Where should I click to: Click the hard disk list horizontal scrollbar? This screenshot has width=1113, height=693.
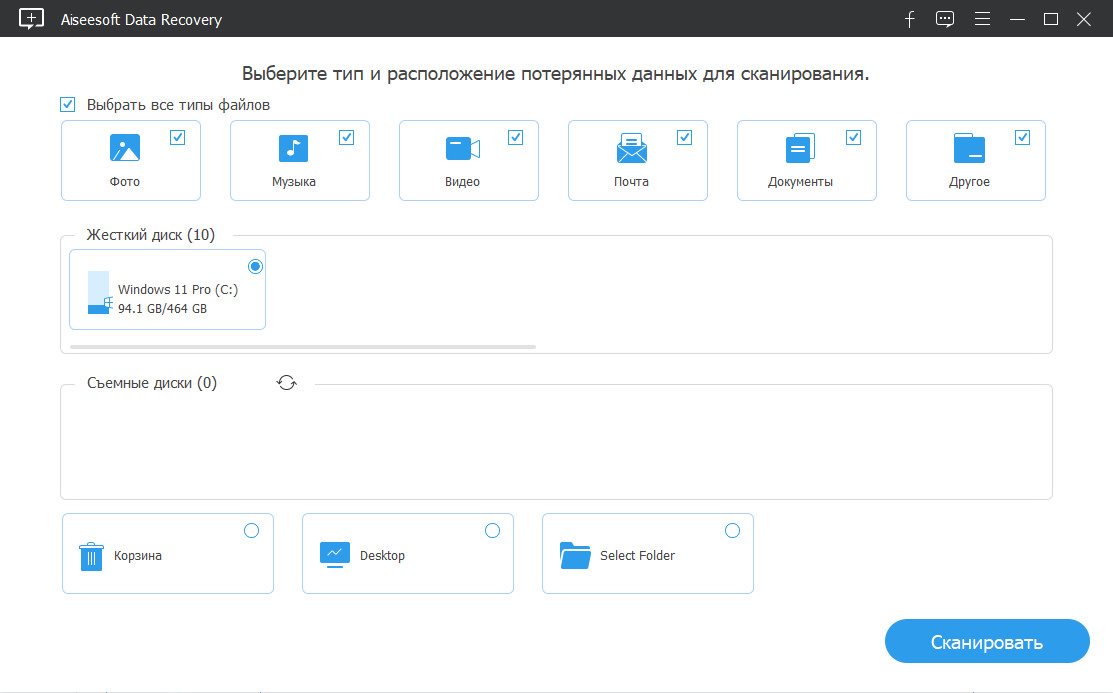click(303, 347)
